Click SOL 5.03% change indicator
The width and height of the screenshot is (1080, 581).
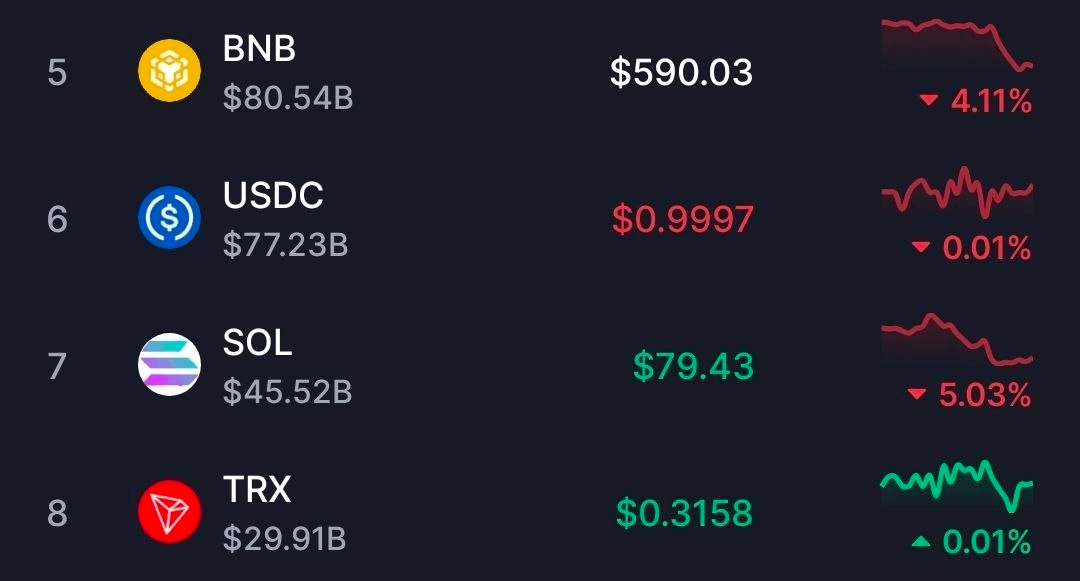(969, 395)
